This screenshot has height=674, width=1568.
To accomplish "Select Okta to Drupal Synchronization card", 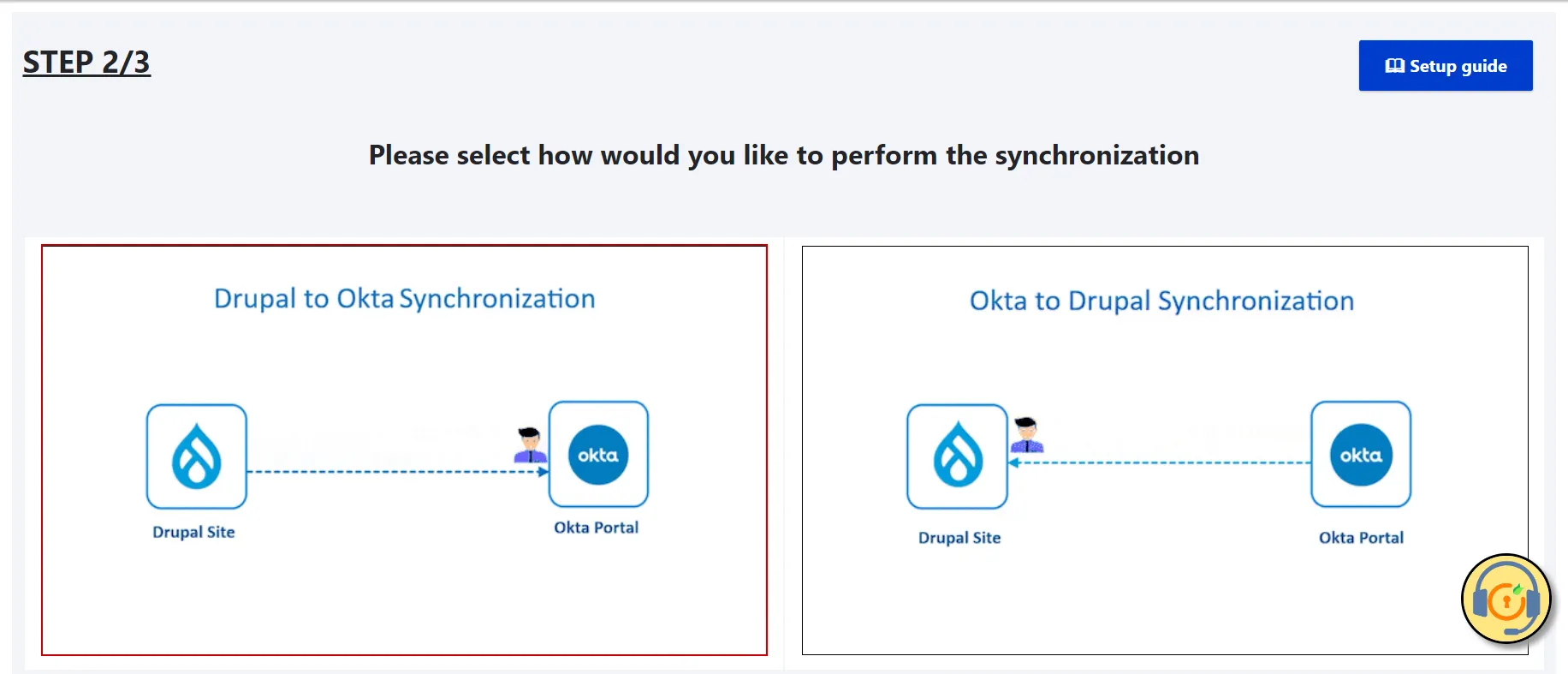I will pos(1165,450).
